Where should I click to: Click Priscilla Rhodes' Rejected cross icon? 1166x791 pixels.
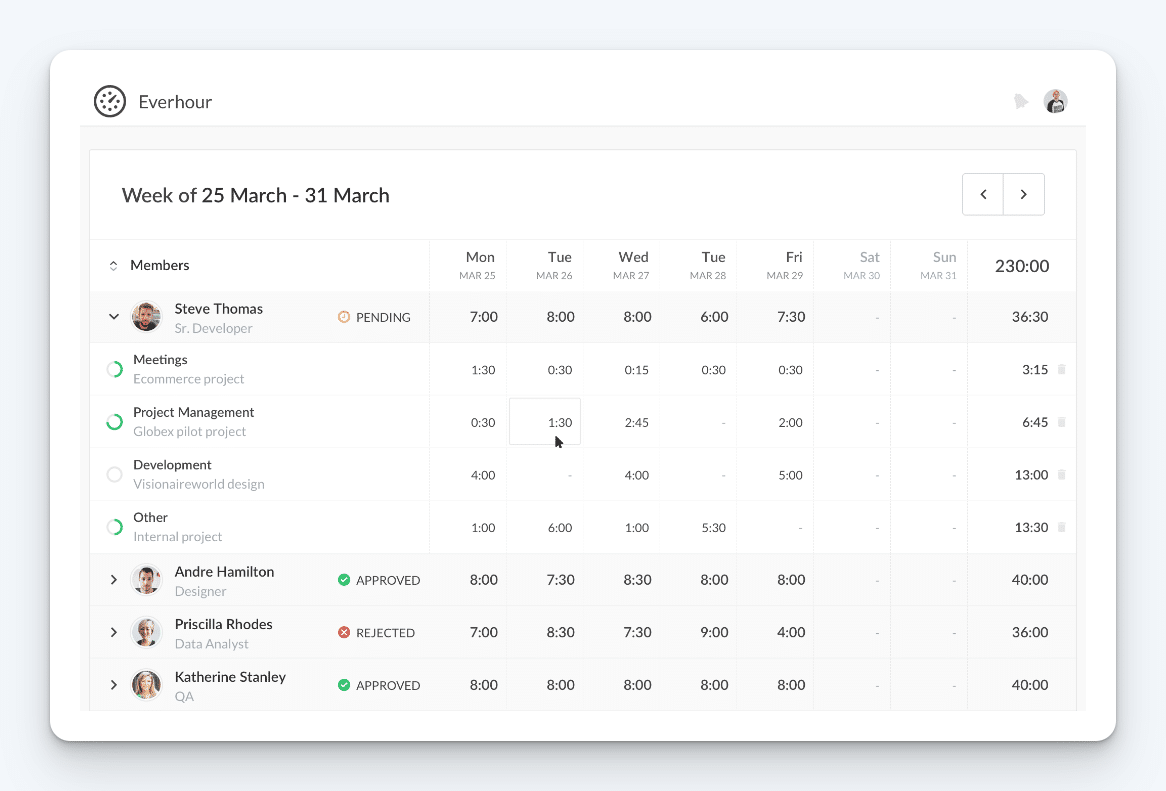point(344,633)
